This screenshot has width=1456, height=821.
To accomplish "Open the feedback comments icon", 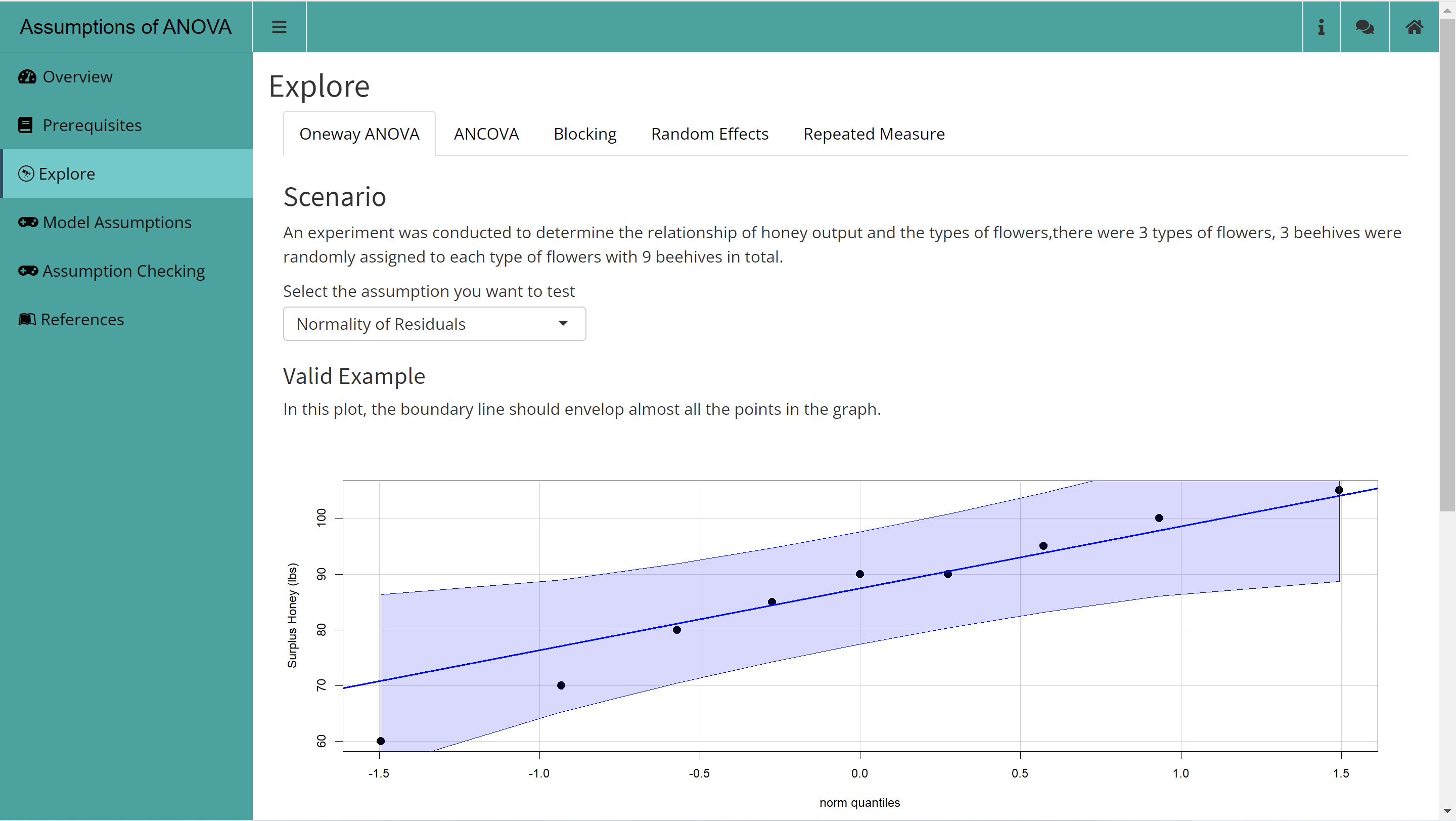I will point(1364,27).
